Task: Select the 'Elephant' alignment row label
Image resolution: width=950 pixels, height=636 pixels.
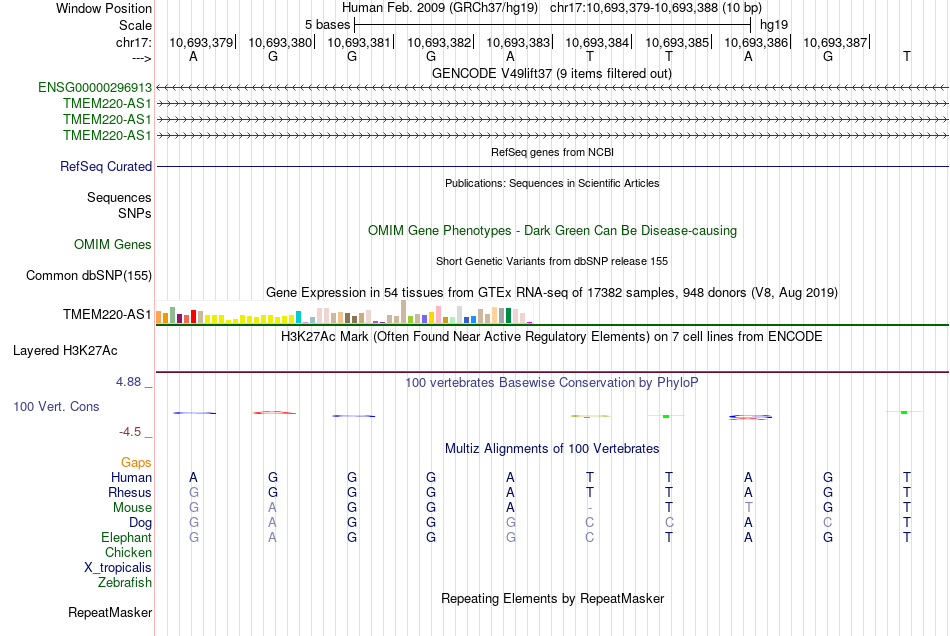Action: pyautogui.click(x=126, y=538)
